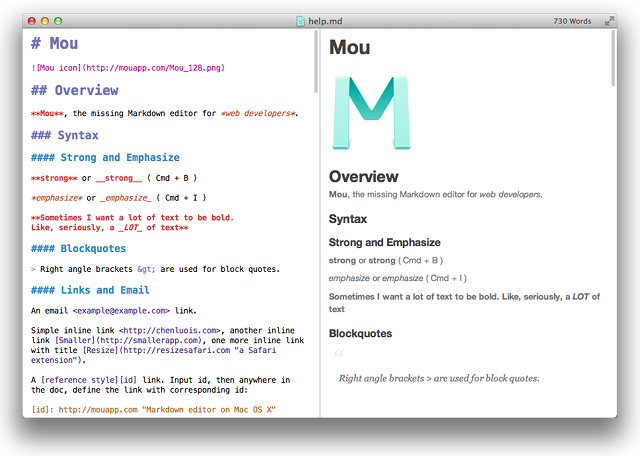Screen dimensions: 640x456
Task: Click 'Syntax' heading in preview pane
Action: [x=348, y=219]
